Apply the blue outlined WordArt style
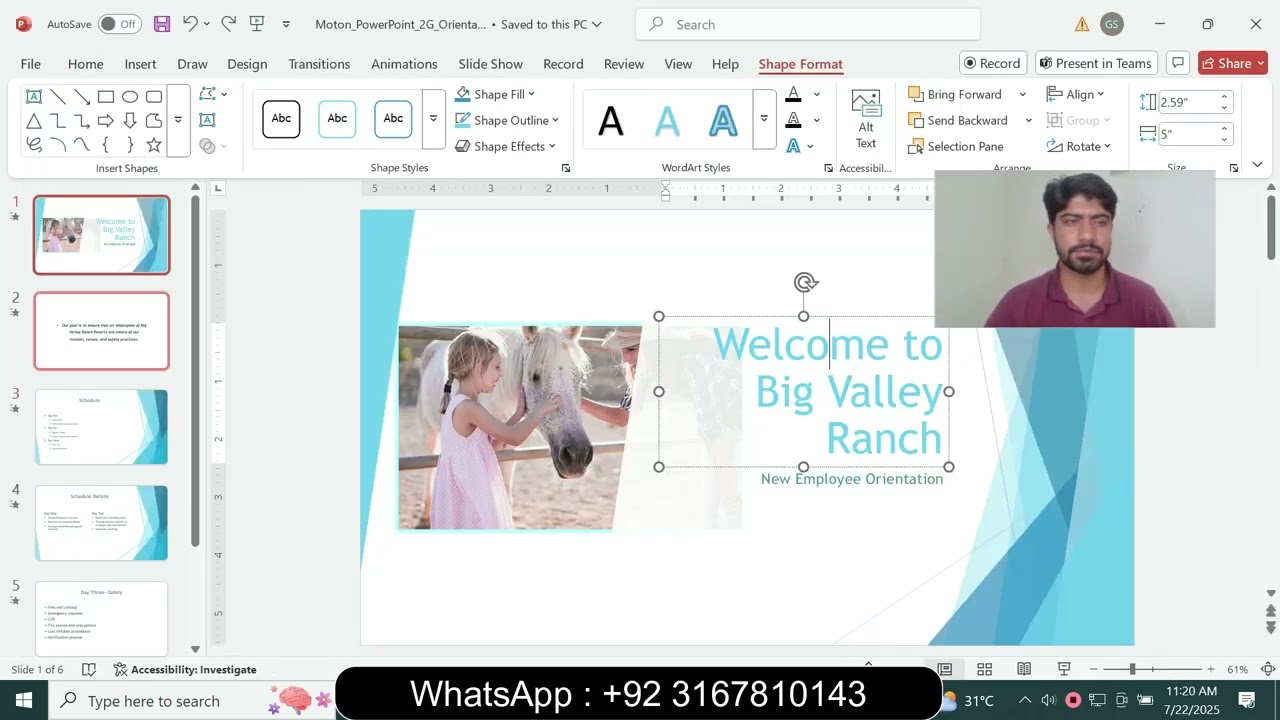The height and width of the screenshot is (720, 1280). 722,121
